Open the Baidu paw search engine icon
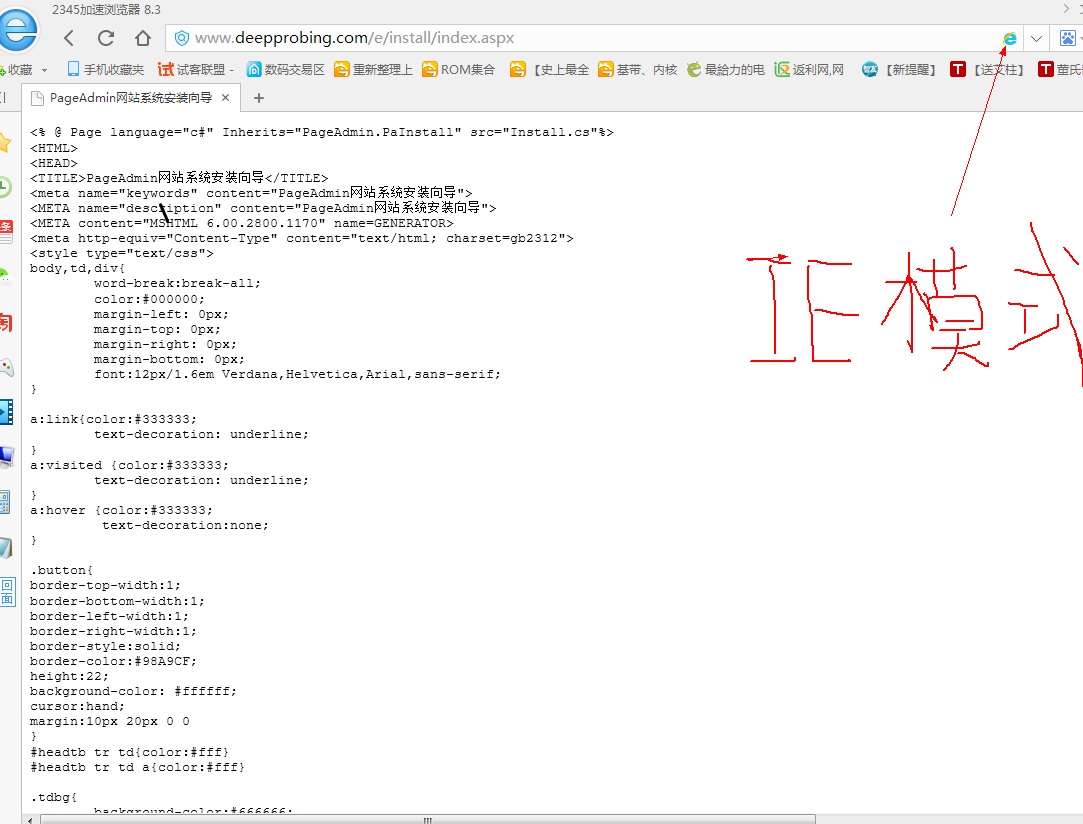This screenshot has height=824, width=1083. click(1067, 38)
